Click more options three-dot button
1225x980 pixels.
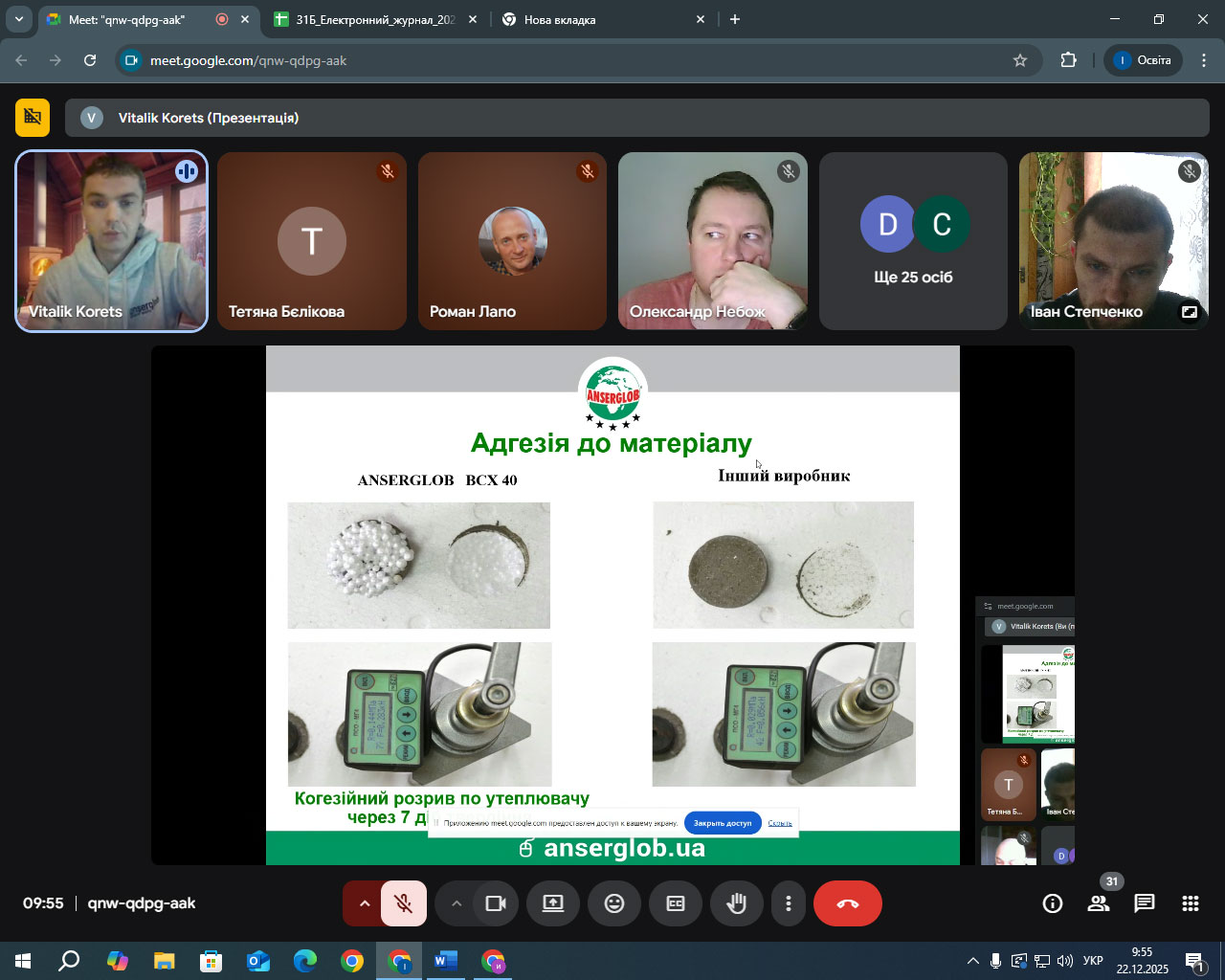[x=789, y=903]
